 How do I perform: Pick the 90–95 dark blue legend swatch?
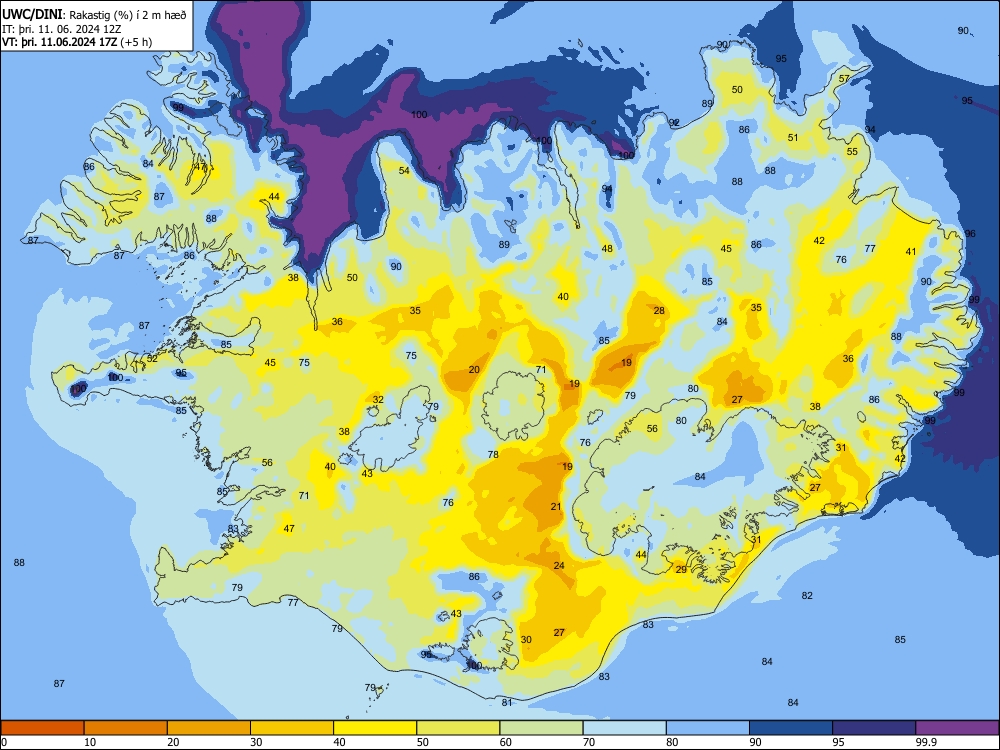pyautogui.click(x=791, y=728)
